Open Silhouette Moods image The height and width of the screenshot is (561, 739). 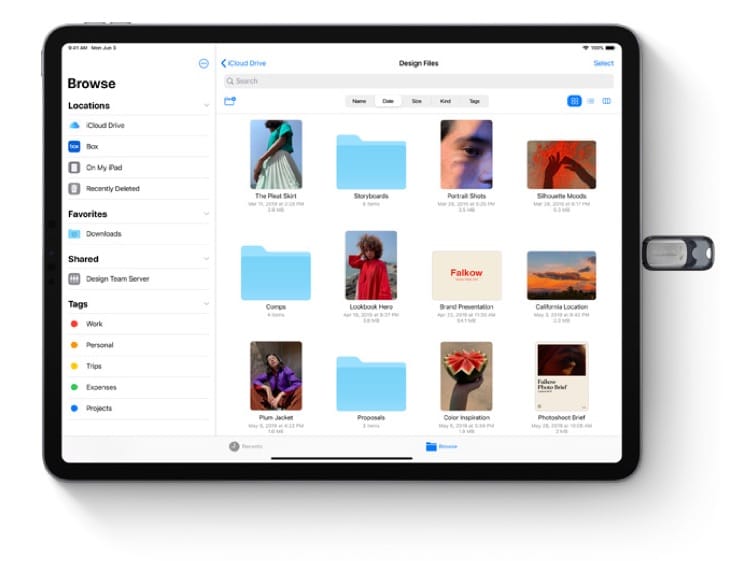coord(561,165)
